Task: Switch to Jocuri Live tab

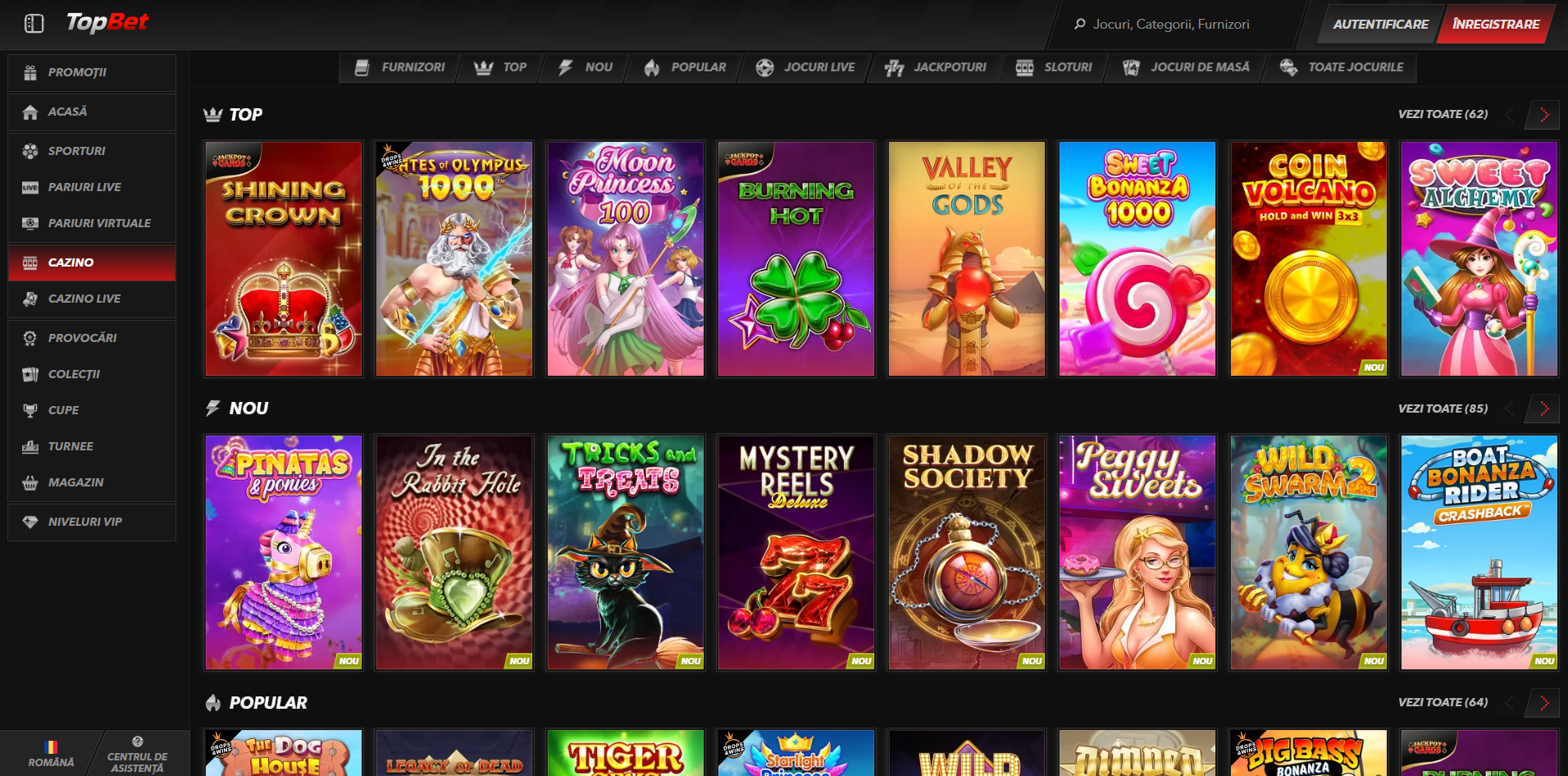Action: pyautogui.click(x=805, y=67)
